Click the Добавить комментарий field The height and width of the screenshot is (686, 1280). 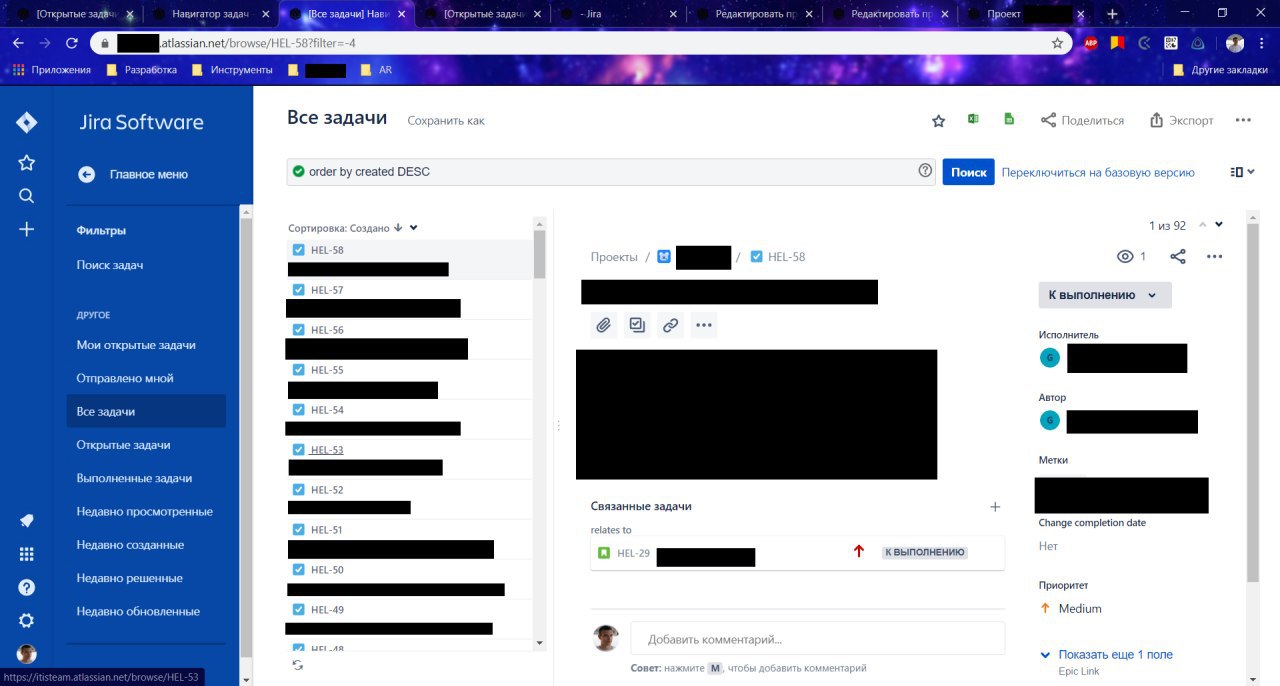click(x=817, y=639)
